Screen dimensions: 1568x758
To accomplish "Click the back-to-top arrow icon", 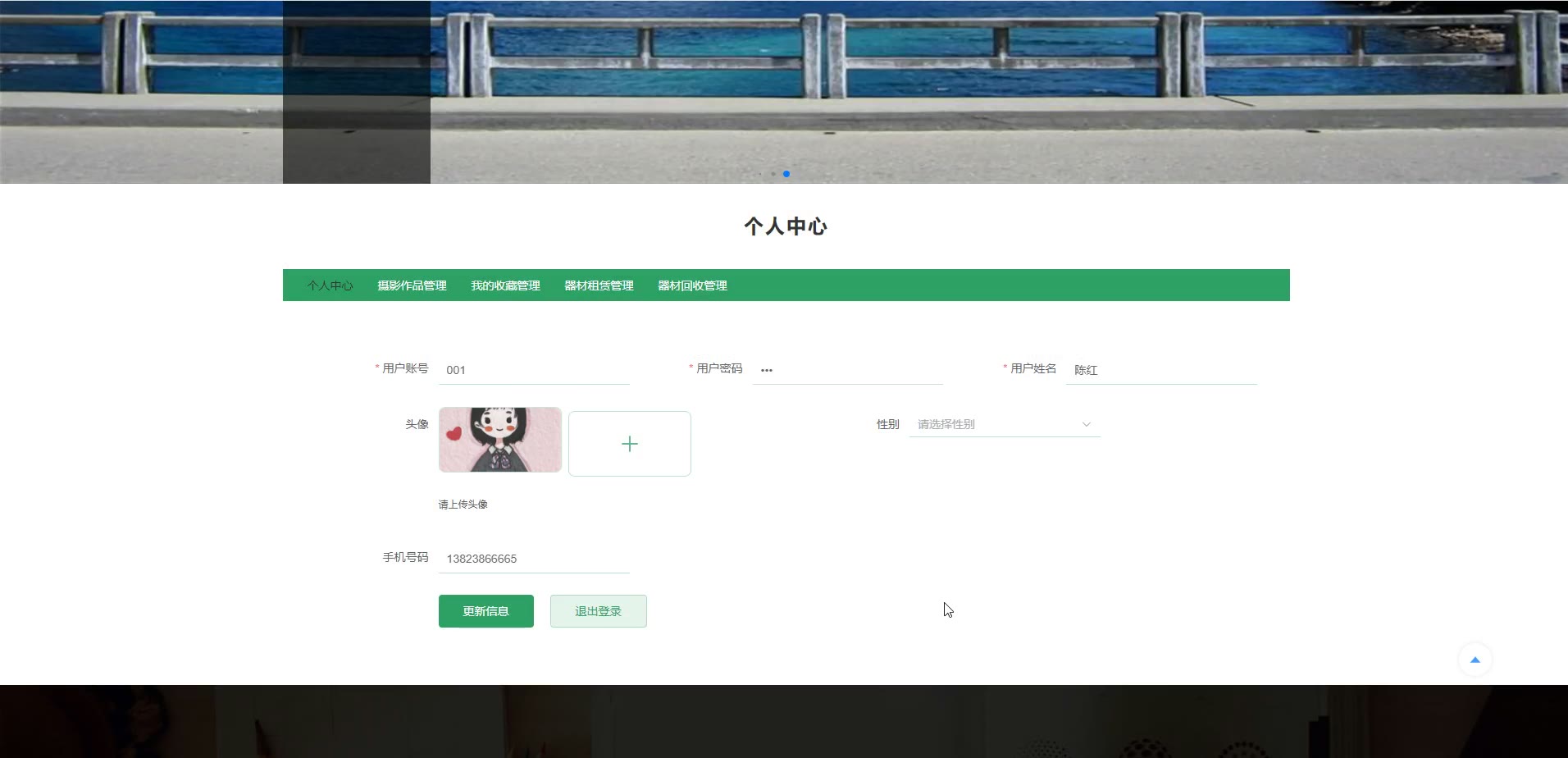I will point(1475,660).
